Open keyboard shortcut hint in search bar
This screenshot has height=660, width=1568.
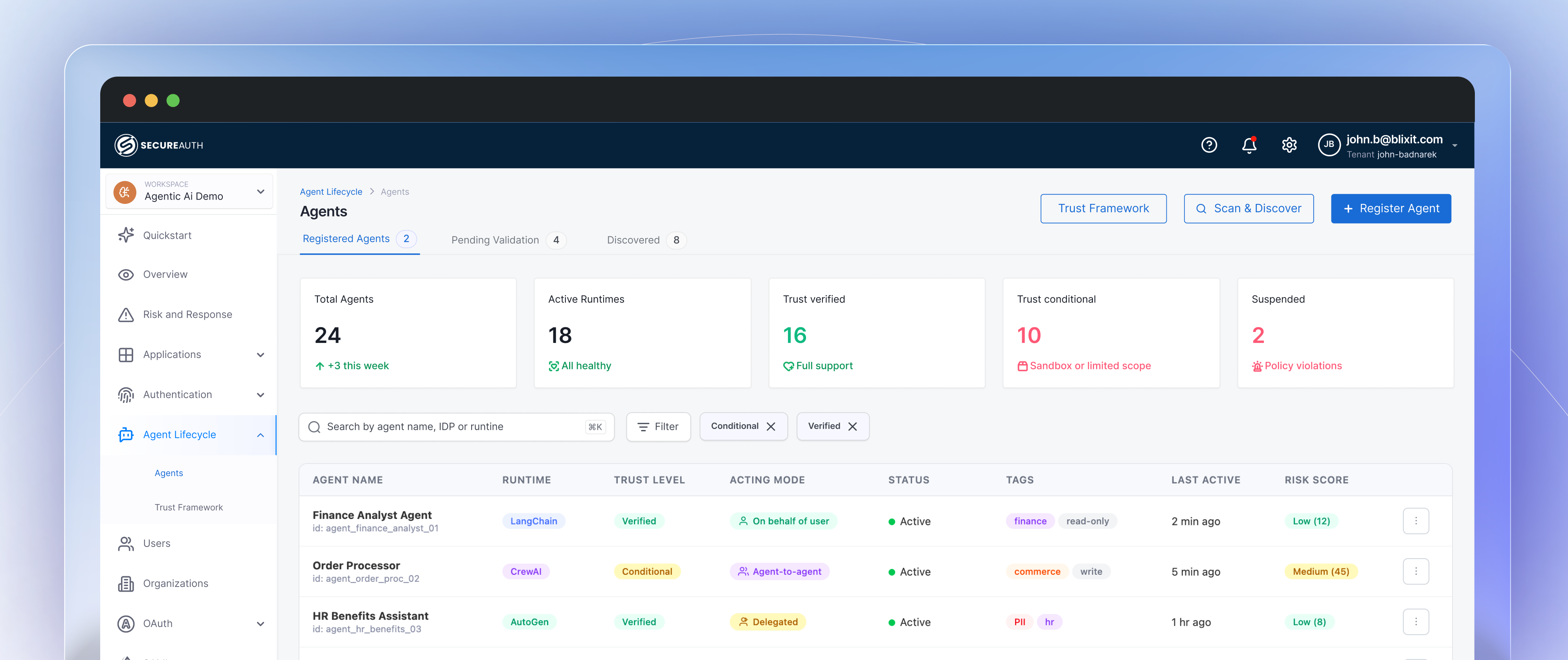tap(595, 426)
